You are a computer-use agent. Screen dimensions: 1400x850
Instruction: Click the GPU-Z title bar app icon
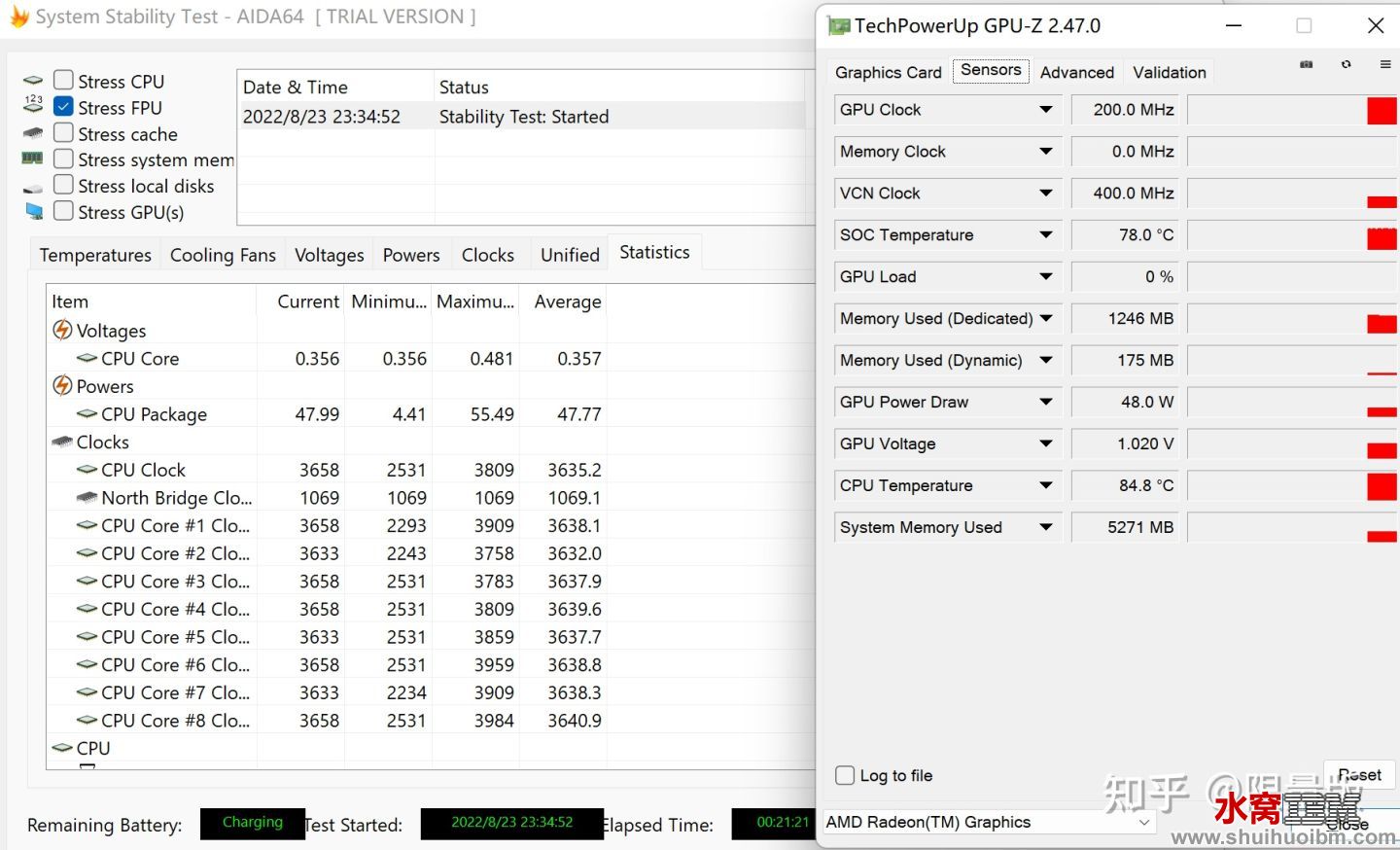[x=838, y=26]
